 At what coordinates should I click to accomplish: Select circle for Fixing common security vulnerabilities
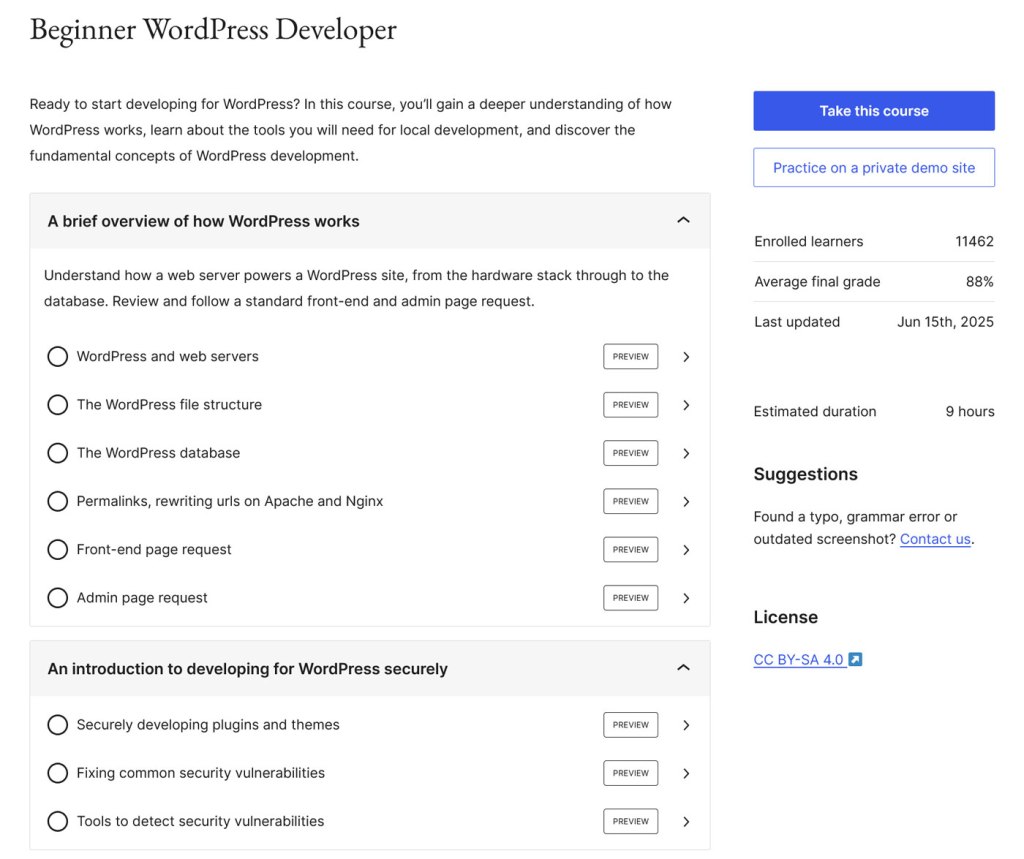click(58, 773)
